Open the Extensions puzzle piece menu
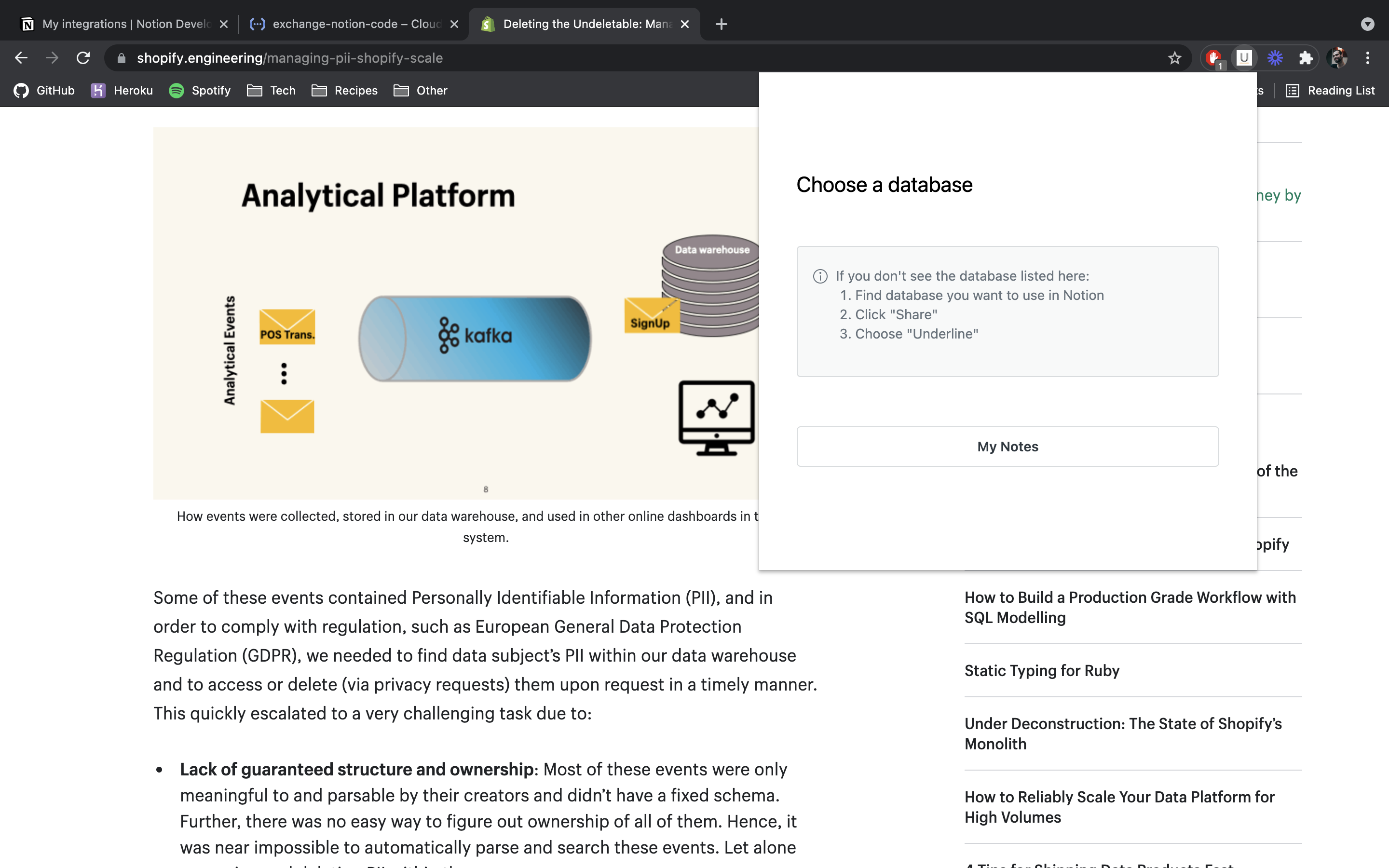1389x868 pixels. coord(1306,58)
